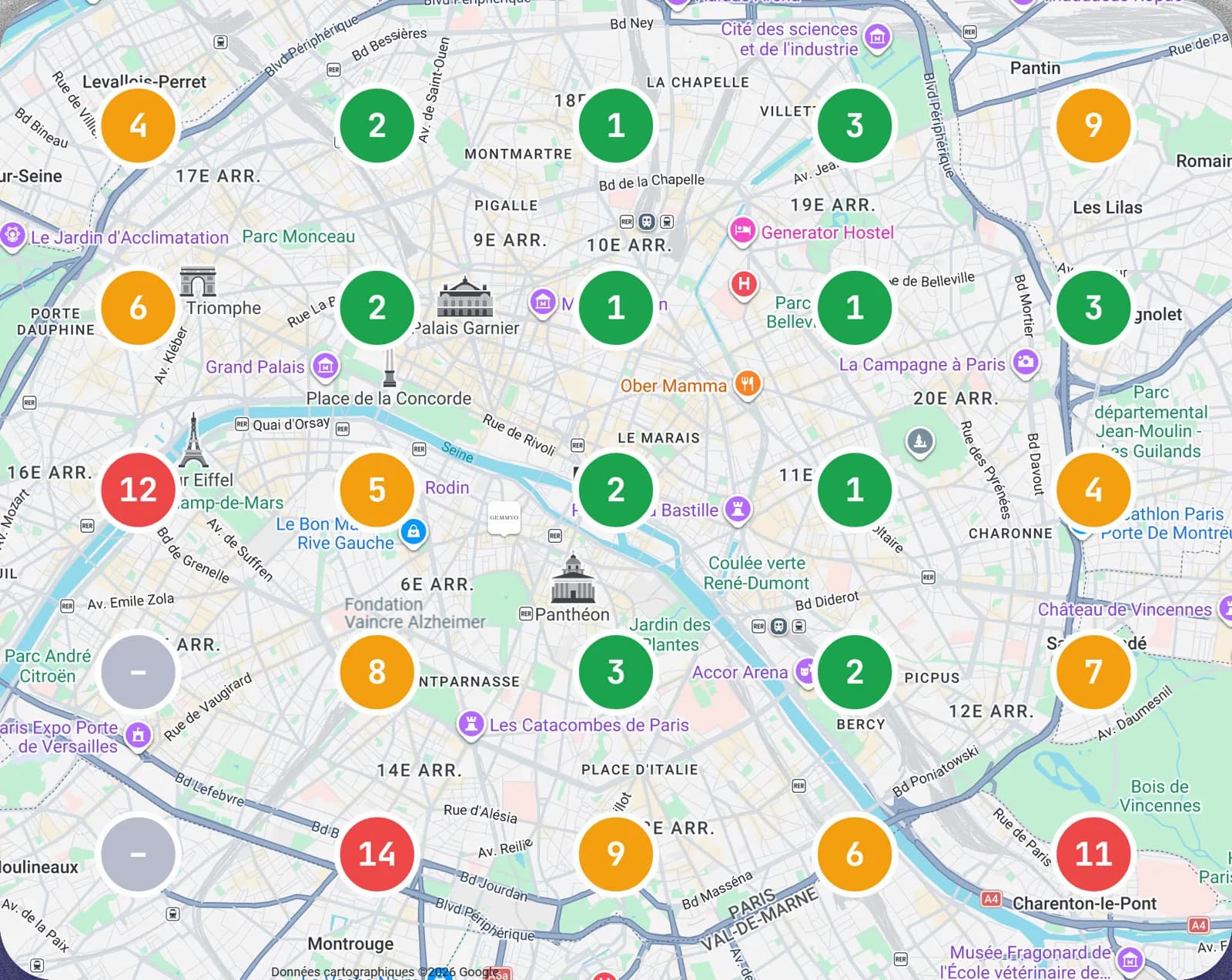Screen dimensions: 1232x980
Task: Click the orange 9 cluster near Pantin
Action: point(1093,125)
